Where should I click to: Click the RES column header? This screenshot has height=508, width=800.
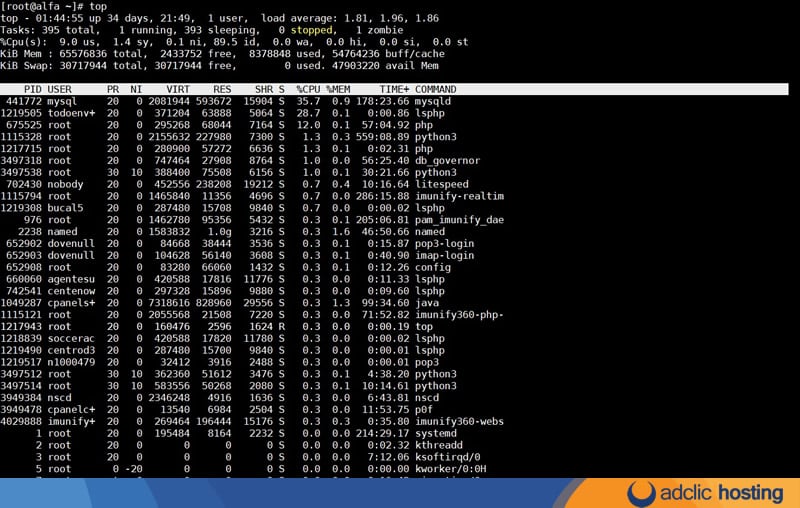pyautogui.click(x=222, y=89)
